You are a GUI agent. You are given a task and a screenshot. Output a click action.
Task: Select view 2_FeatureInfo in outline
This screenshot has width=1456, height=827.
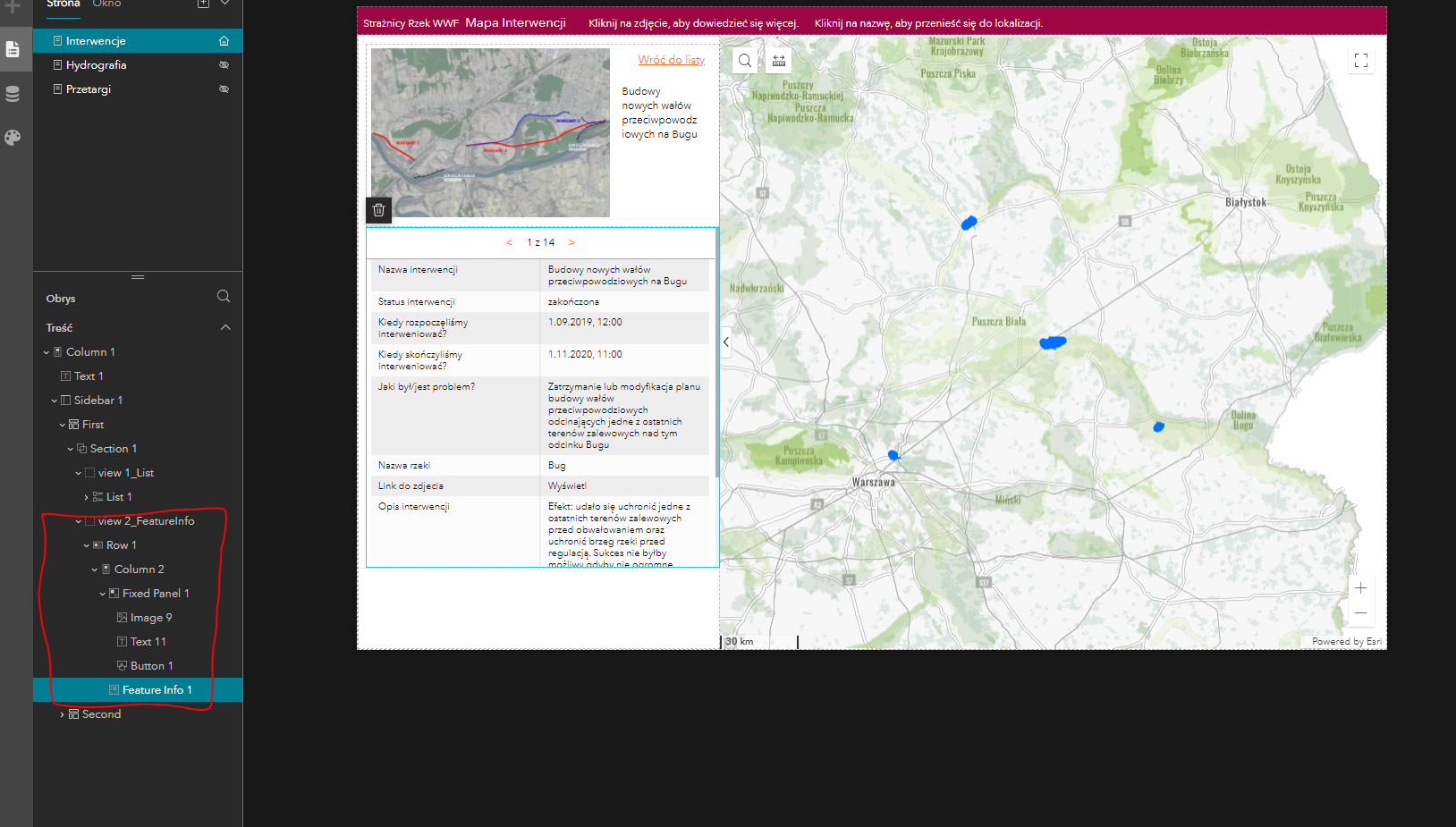tap(146, 521)
